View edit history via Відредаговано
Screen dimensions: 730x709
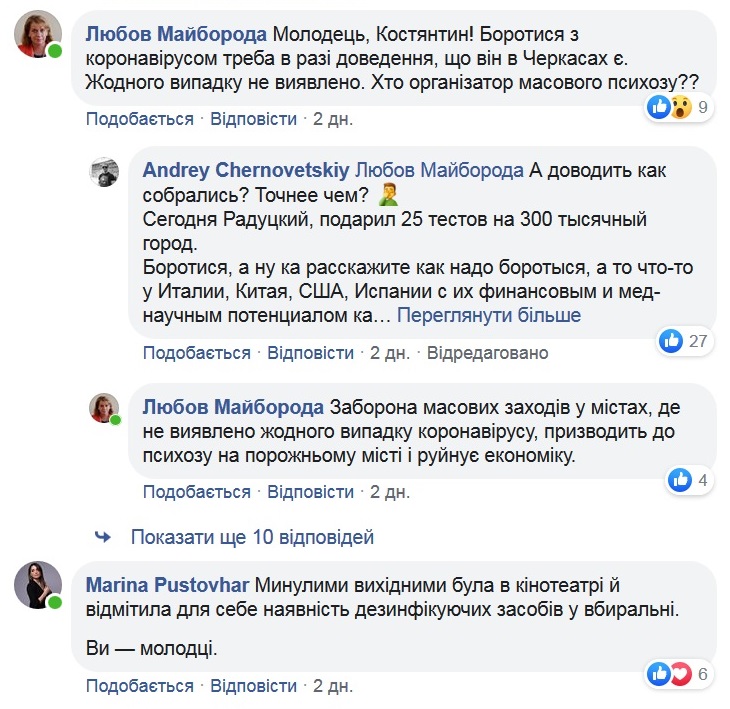point(487,353)
